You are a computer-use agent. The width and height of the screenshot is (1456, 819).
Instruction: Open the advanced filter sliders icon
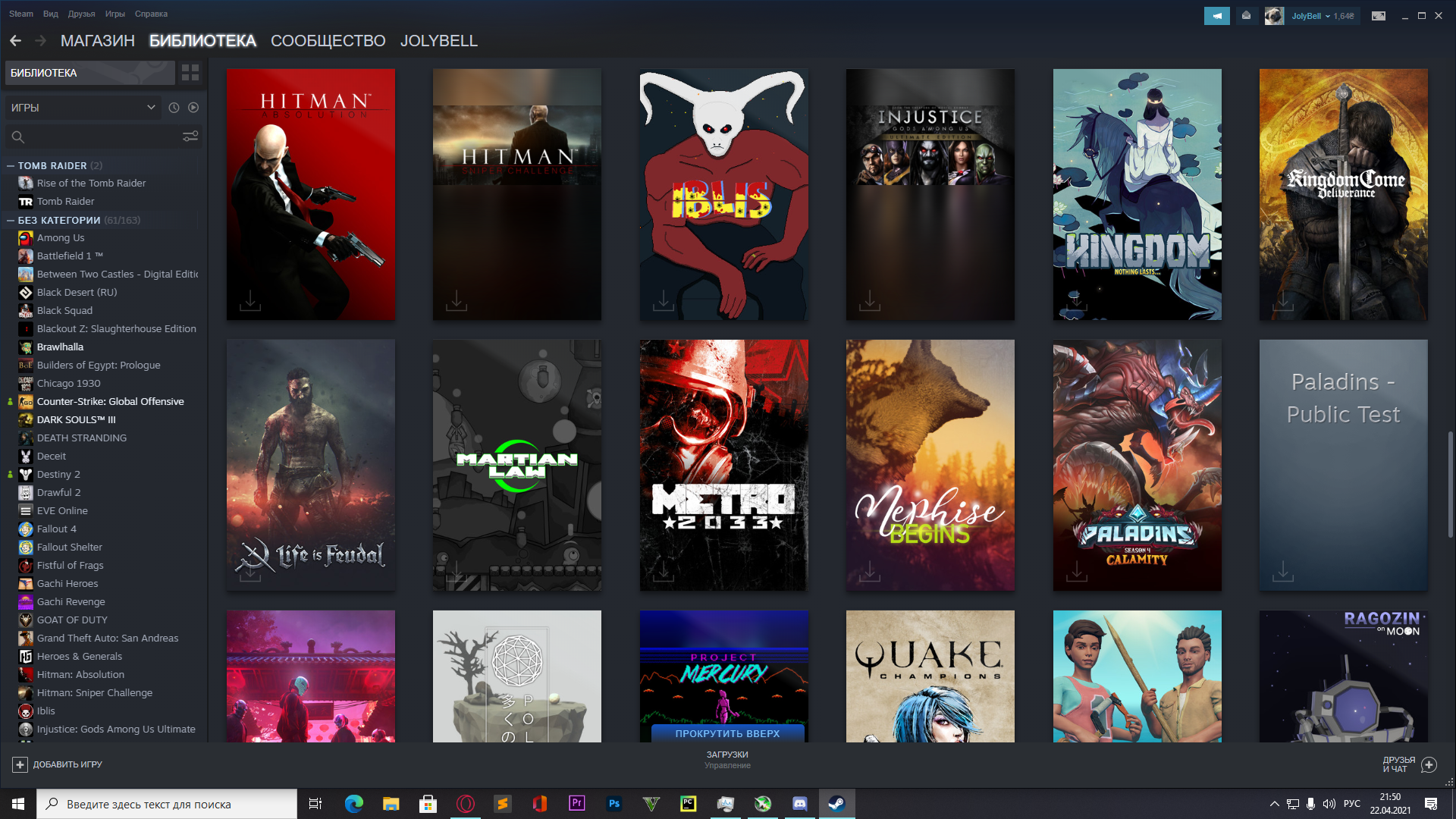tap(190, 136)
